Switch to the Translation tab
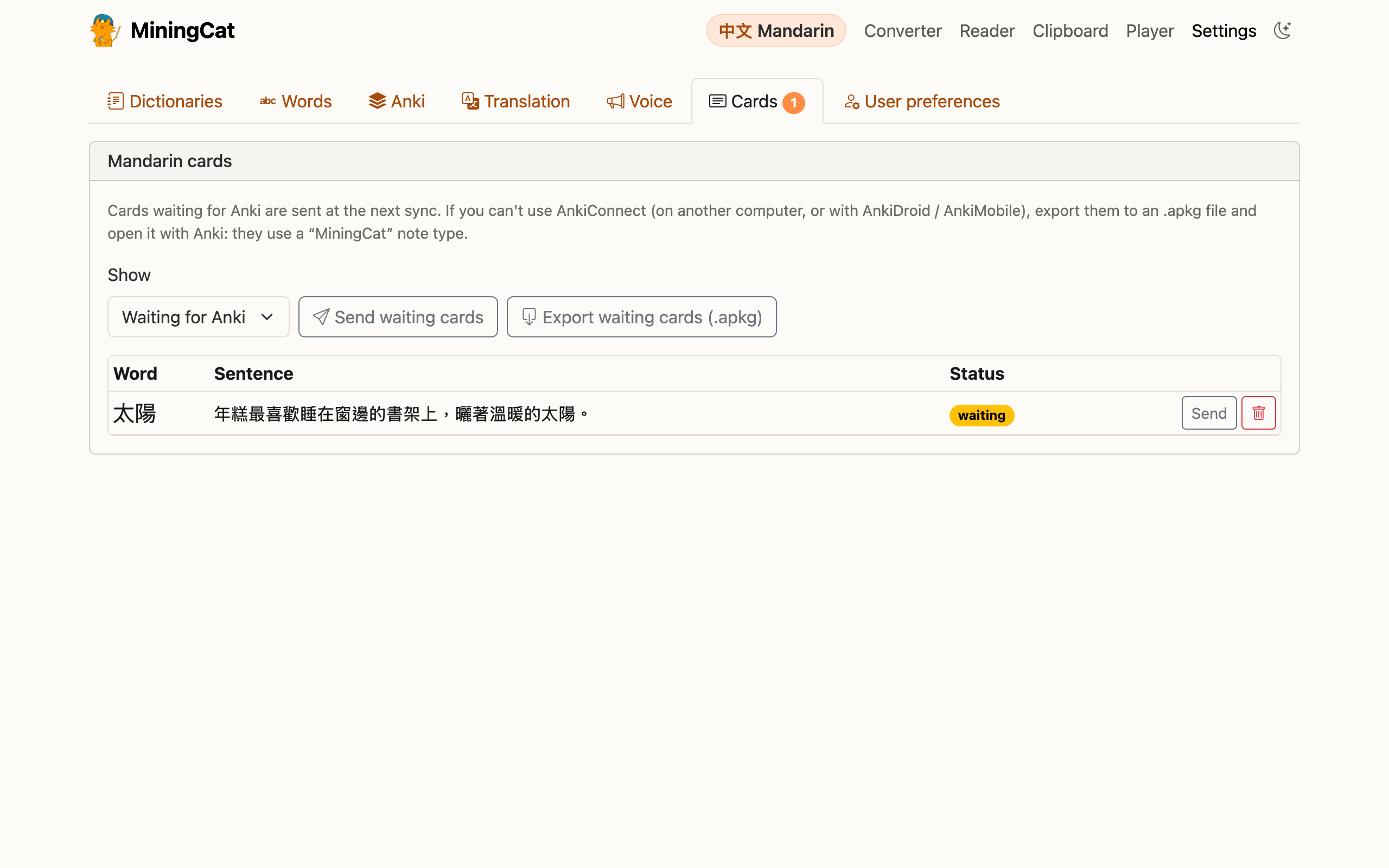This screenshot has width=1389, height=868. [x=515, y=101]
